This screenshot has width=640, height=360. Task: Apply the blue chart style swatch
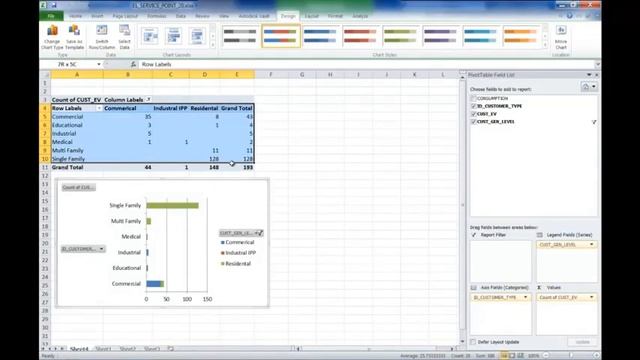click(320, 36)
